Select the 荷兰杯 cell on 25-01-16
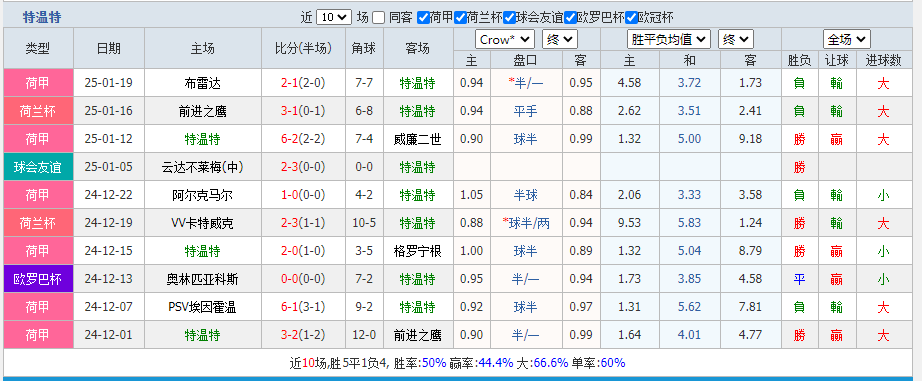The image size is (922, 381). point(38,111)
